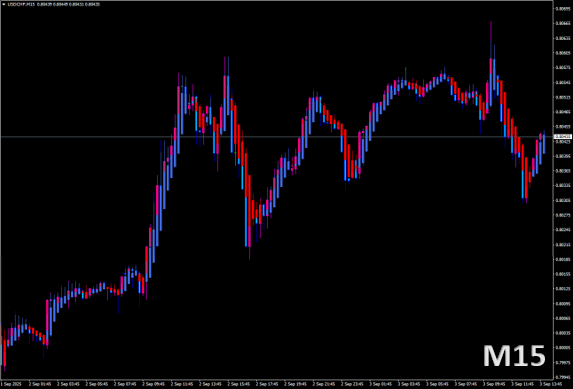Select the '2 Sep 23:45' time axis label

tap(352, 384)
